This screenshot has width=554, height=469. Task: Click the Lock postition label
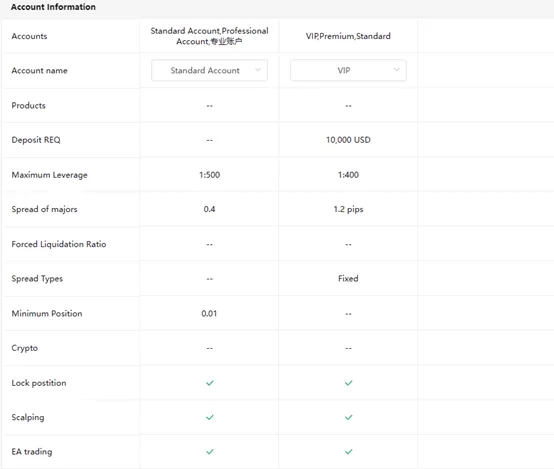(x=39, y=383)
